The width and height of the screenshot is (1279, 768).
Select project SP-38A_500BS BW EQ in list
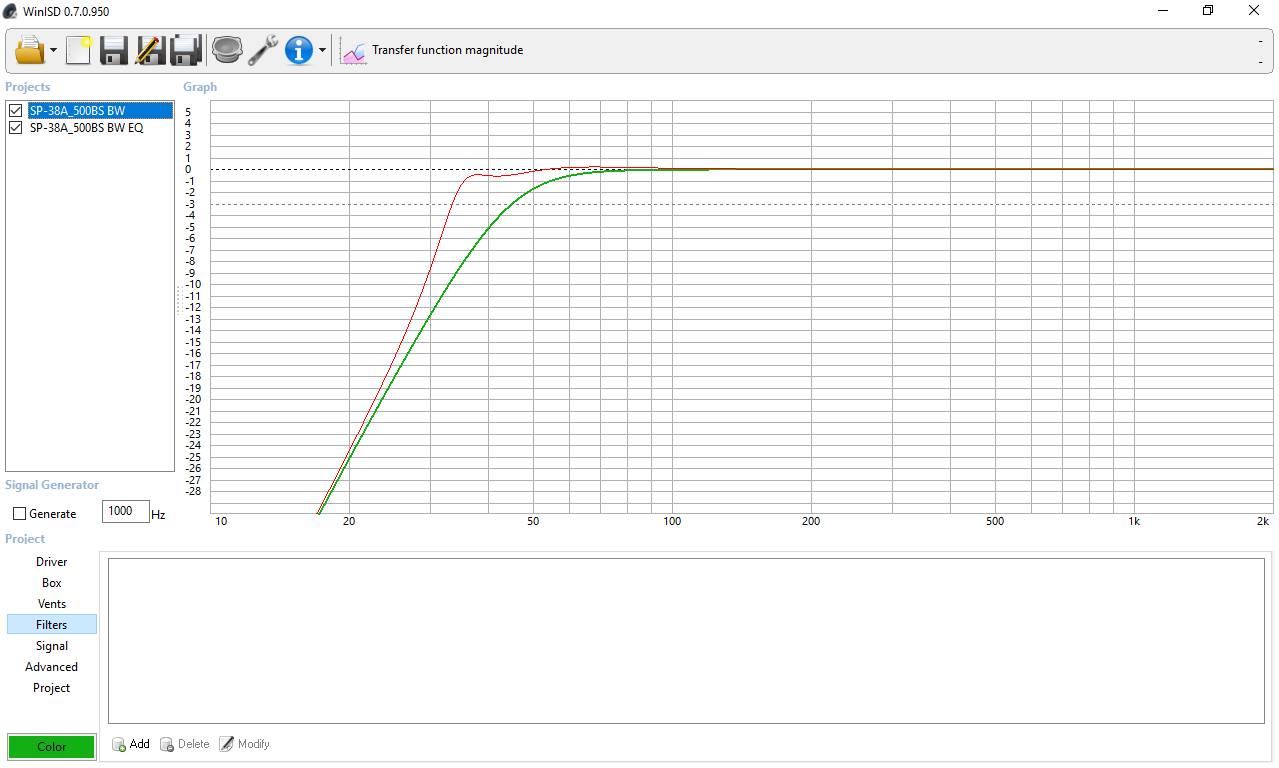[86, 128]
